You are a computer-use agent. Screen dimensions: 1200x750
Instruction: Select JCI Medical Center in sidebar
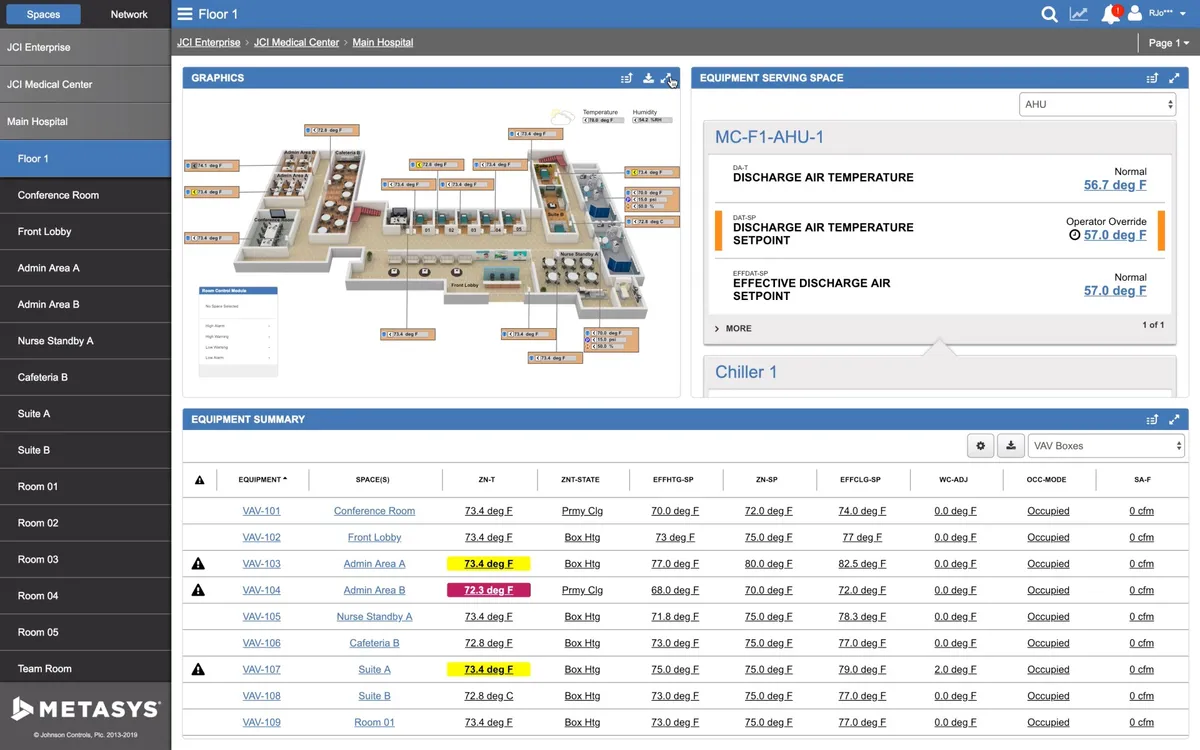[x=85, y=84]
